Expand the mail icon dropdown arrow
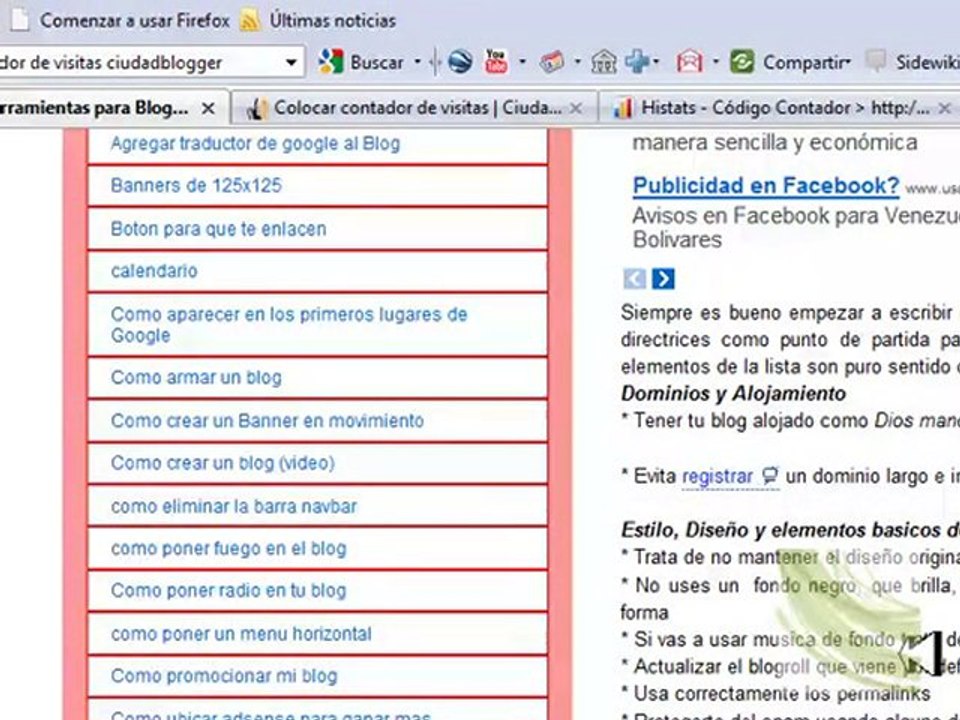960x720 pixels. [715, 62]
